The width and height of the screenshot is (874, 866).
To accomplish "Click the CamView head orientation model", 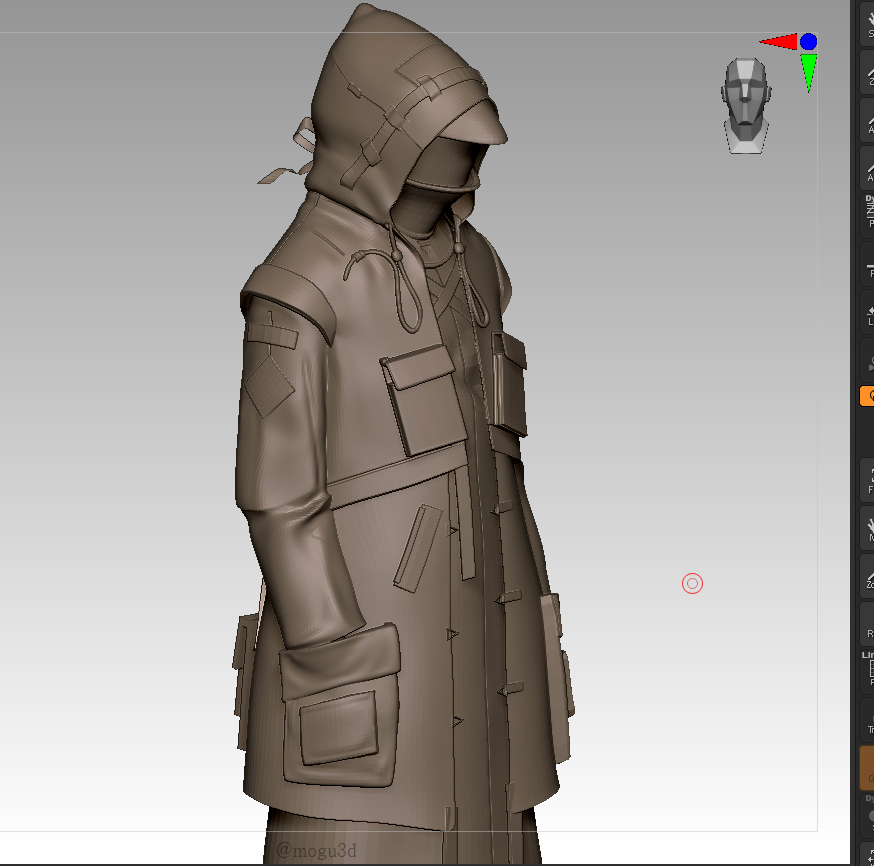I will pos(746,105).
